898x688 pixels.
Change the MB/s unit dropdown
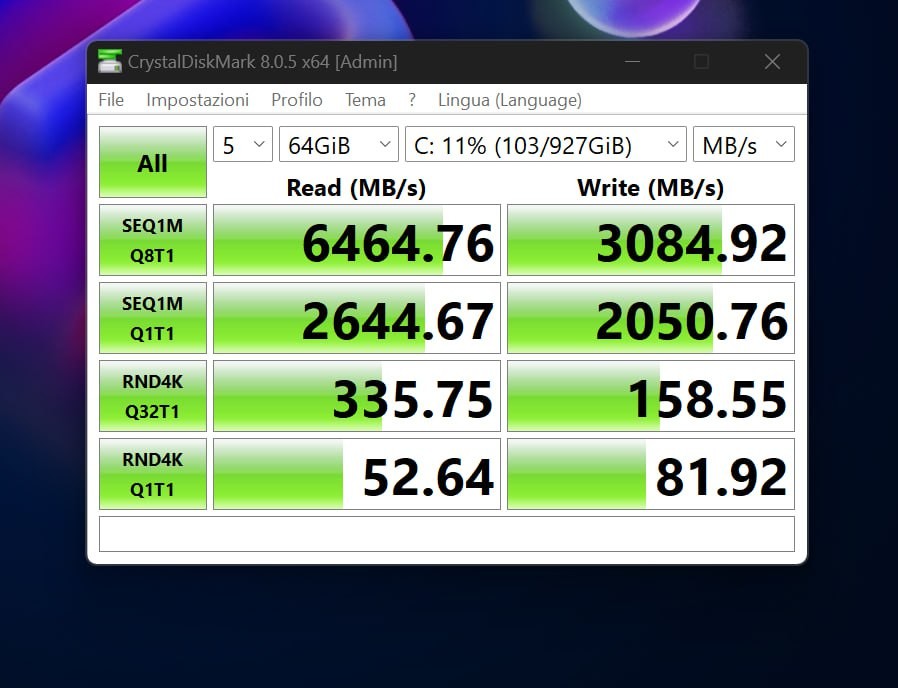pos(743,145)
